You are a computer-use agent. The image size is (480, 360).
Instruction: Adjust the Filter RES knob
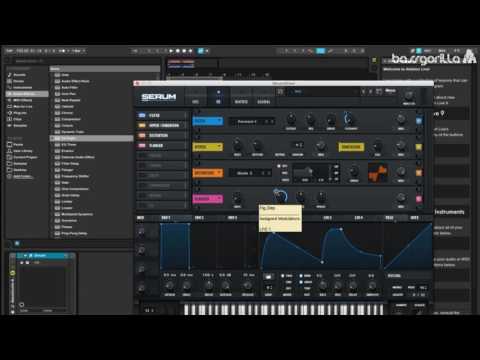311,118
